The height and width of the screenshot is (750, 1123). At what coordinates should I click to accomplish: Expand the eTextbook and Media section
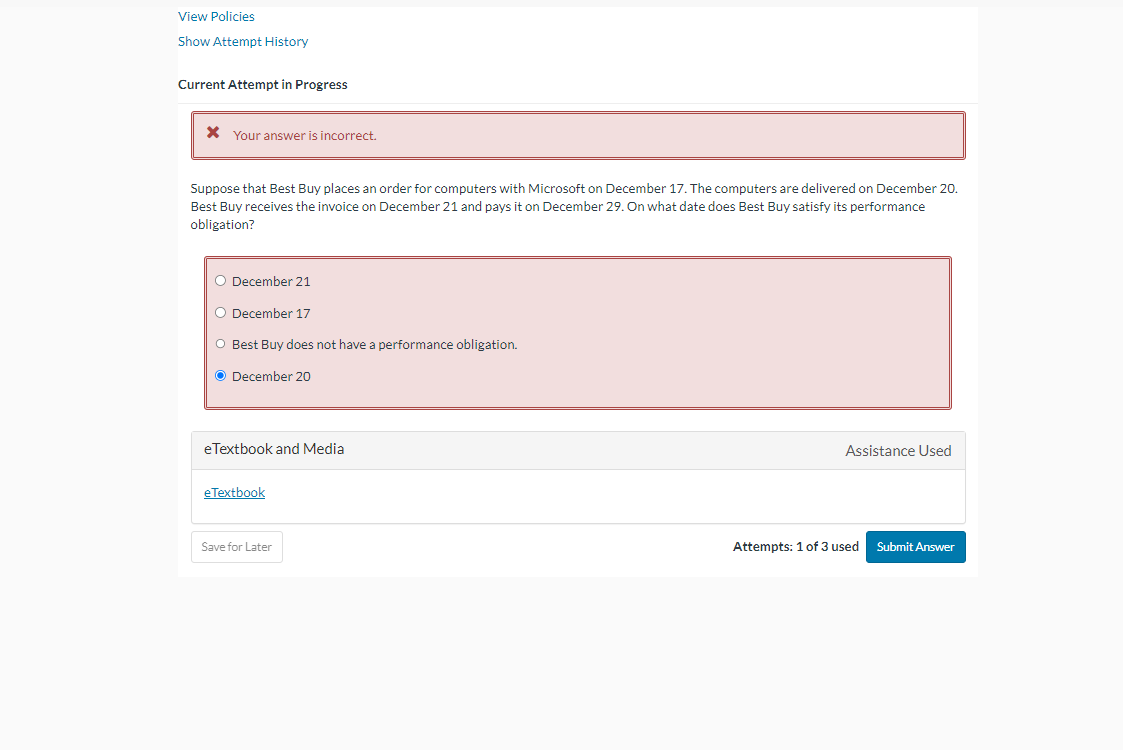click(274, 449)
